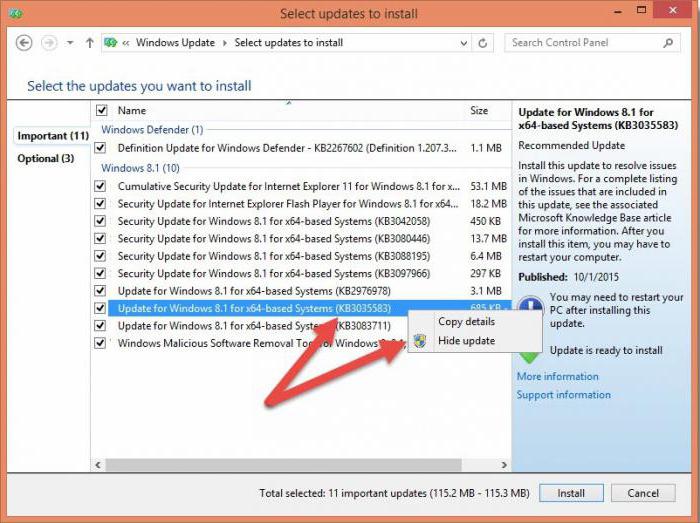Go up one level with Up arrow
This screenshot has width=700, height=523.
click(90, 43)
